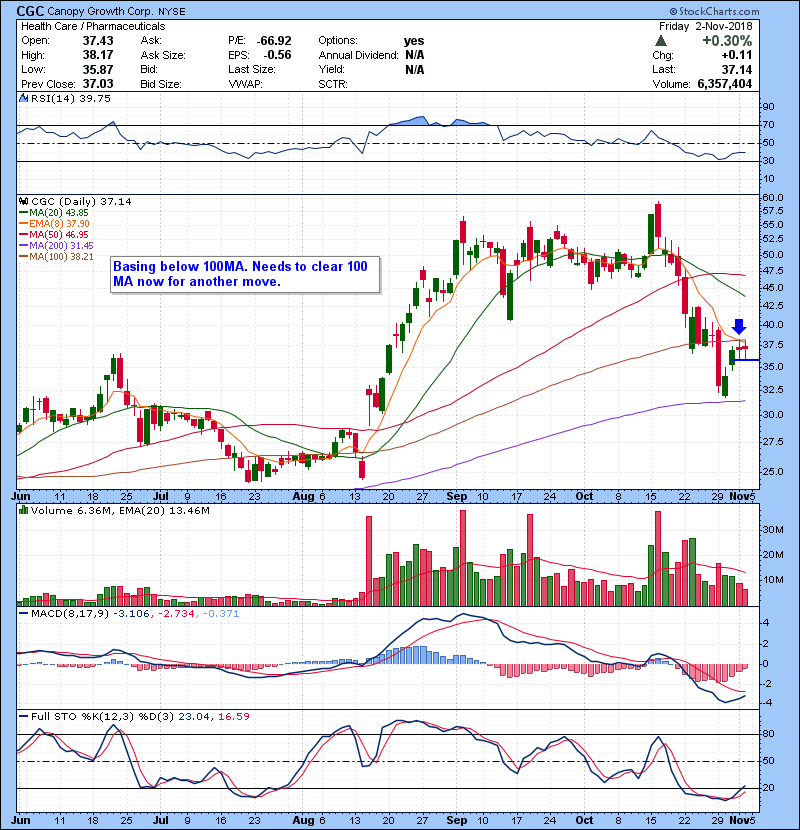This screenshot has height=830, width=800.
Task: Click the RSI(14) 39.75 panel label
Action: 70,98
